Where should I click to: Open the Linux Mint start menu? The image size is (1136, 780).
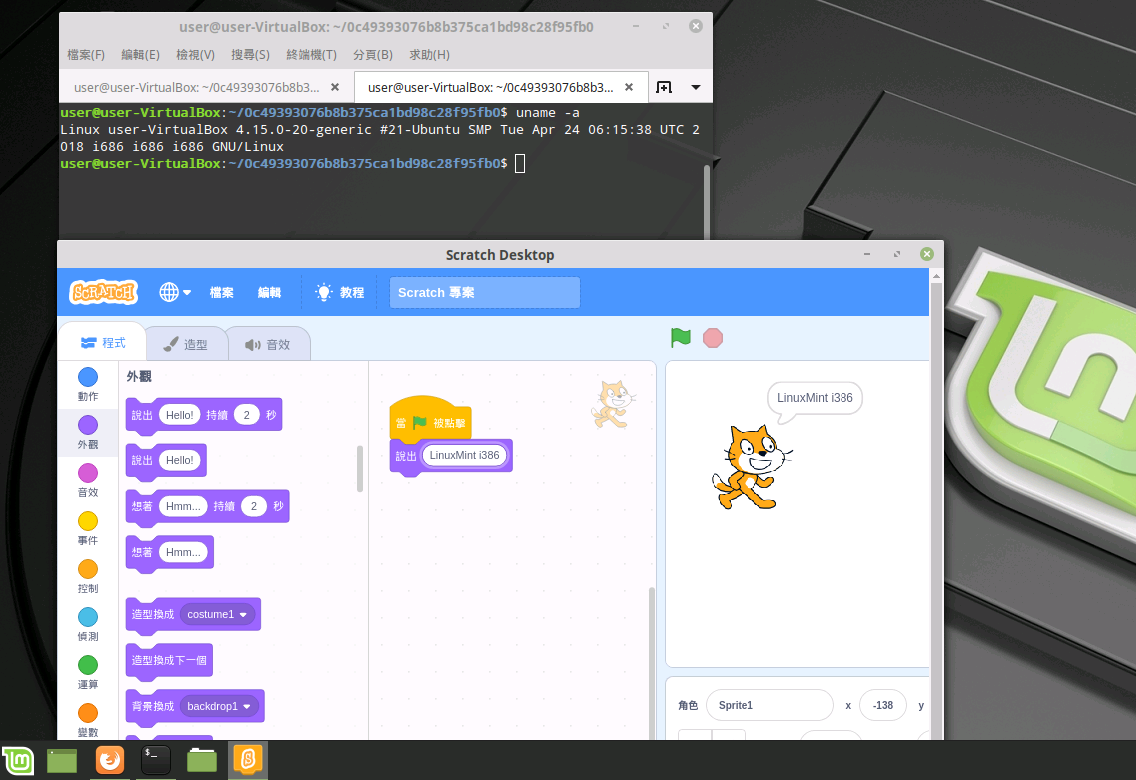point(18,760)
